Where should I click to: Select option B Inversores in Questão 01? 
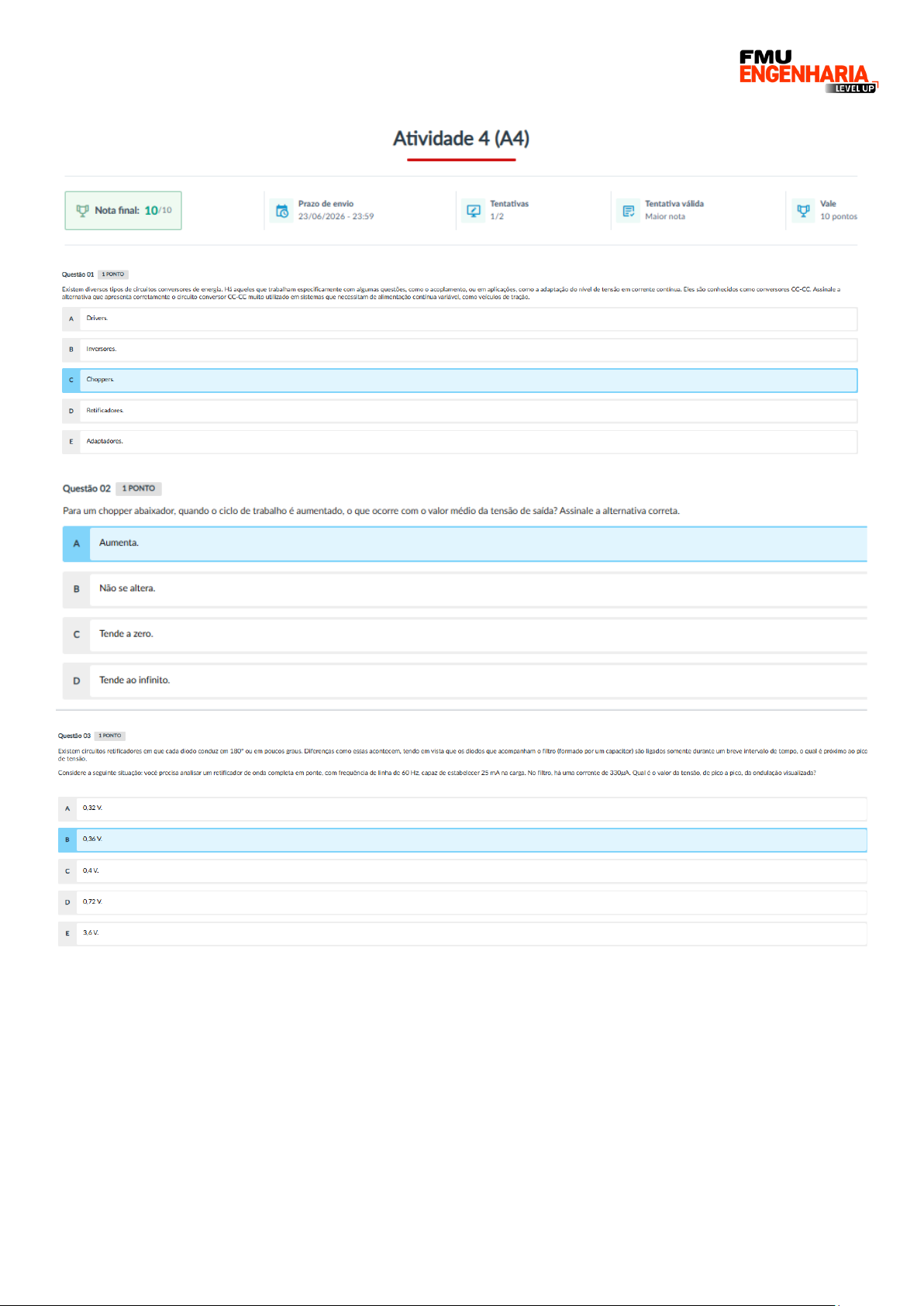[460, 350]
